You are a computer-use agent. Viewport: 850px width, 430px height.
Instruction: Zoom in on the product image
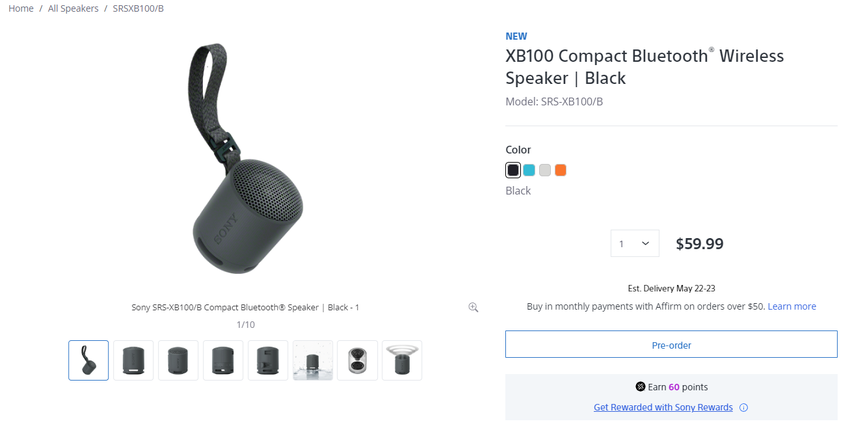473,307
